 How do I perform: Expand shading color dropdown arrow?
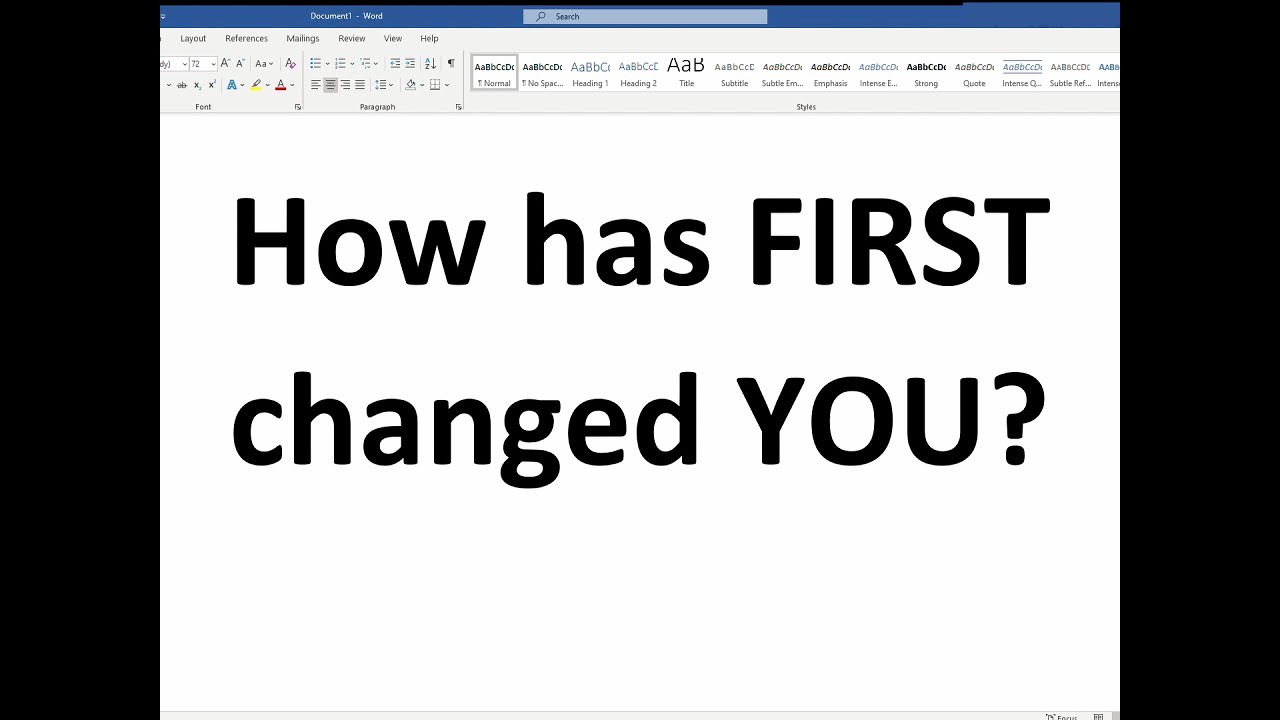click(422, 85)
